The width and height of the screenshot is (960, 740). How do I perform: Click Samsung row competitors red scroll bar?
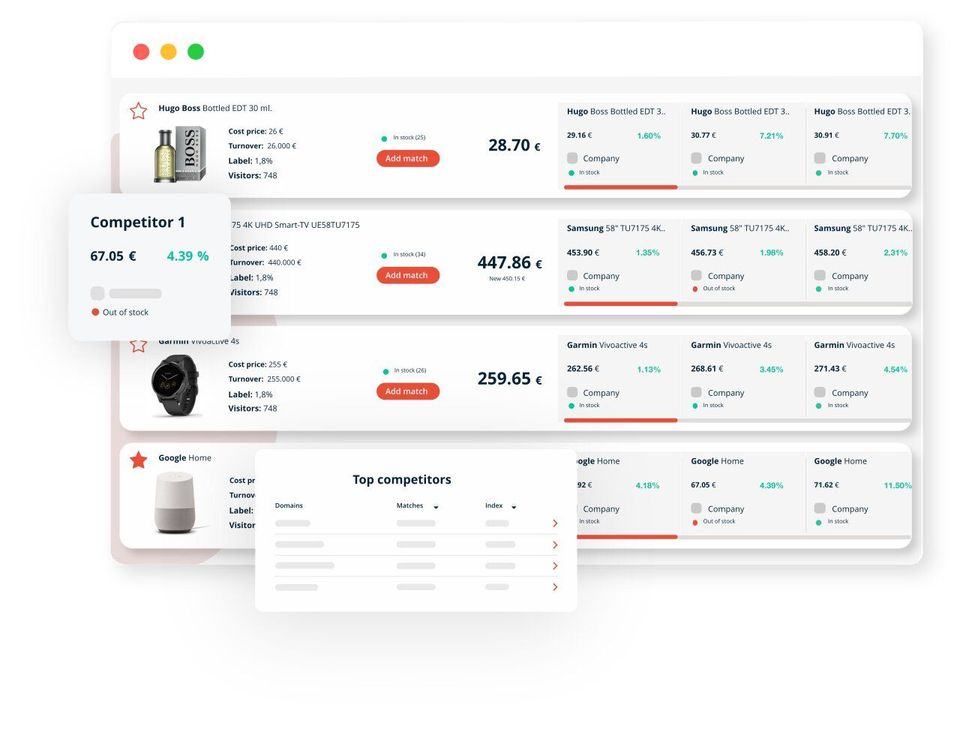tap(621, 304)
